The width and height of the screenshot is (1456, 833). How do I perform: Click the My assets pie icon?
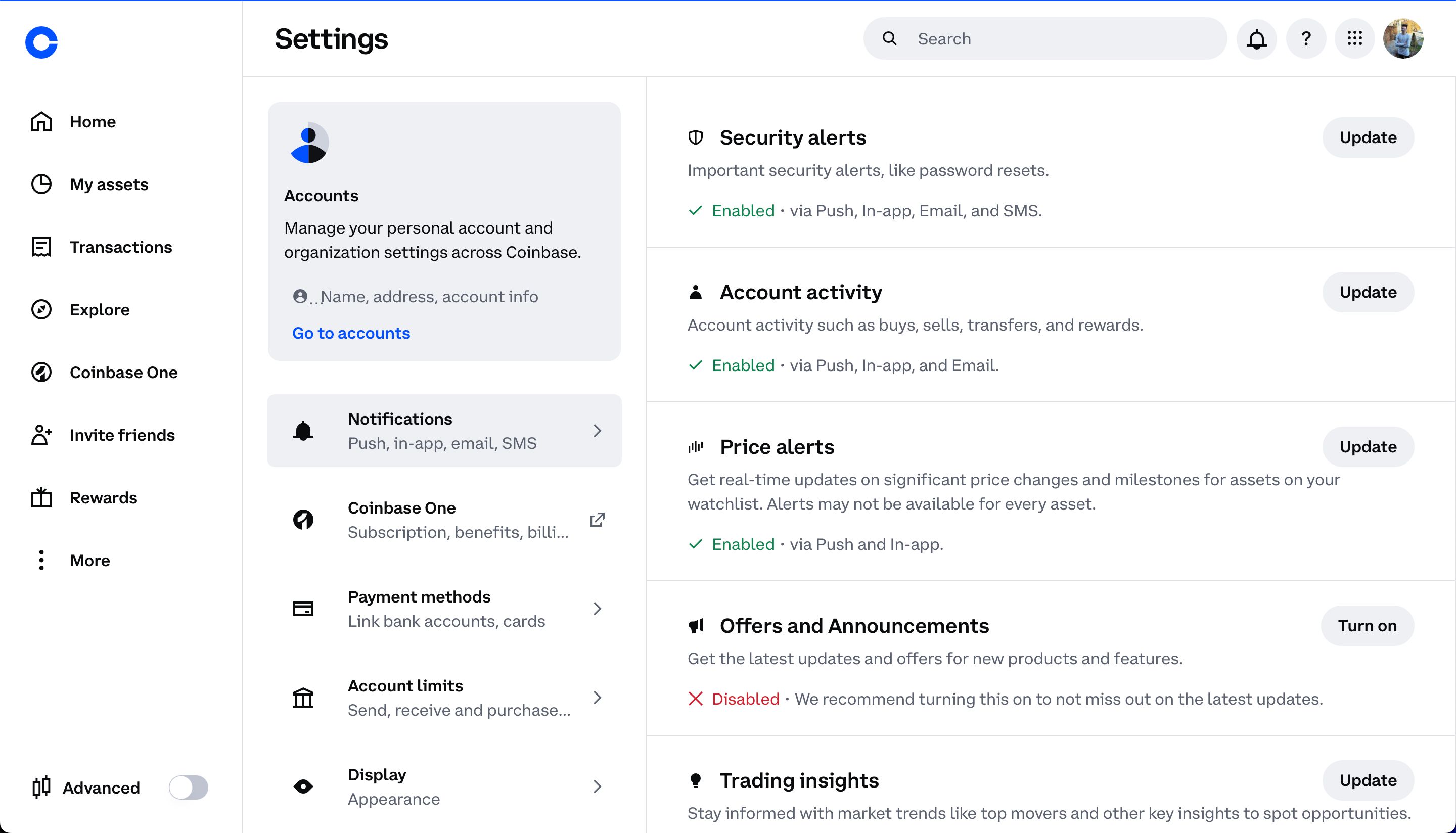coord(41,184)
